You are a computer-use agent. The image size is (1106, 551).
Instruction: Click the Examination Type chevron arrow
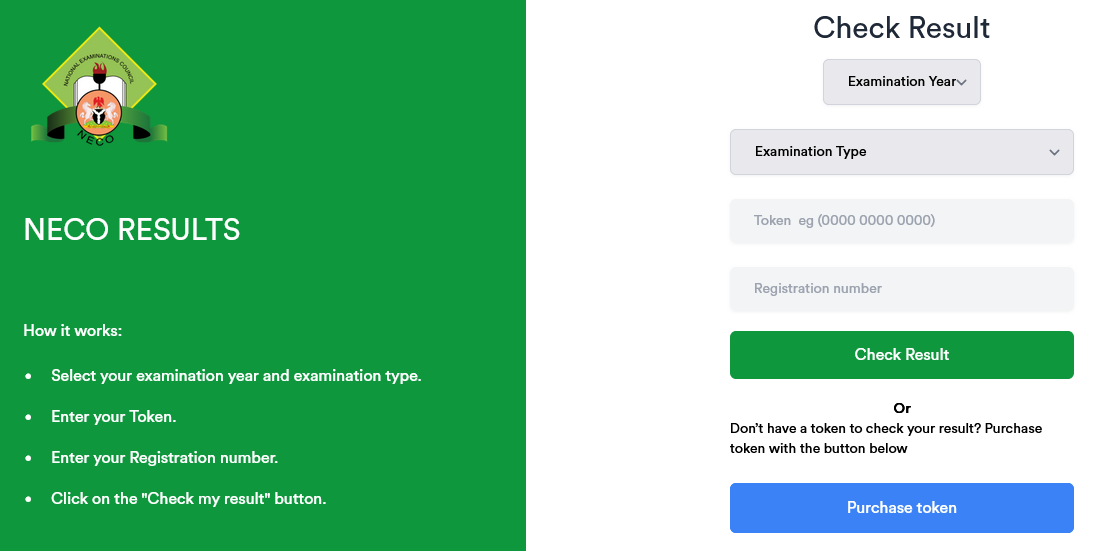(x=1054, y=152)
